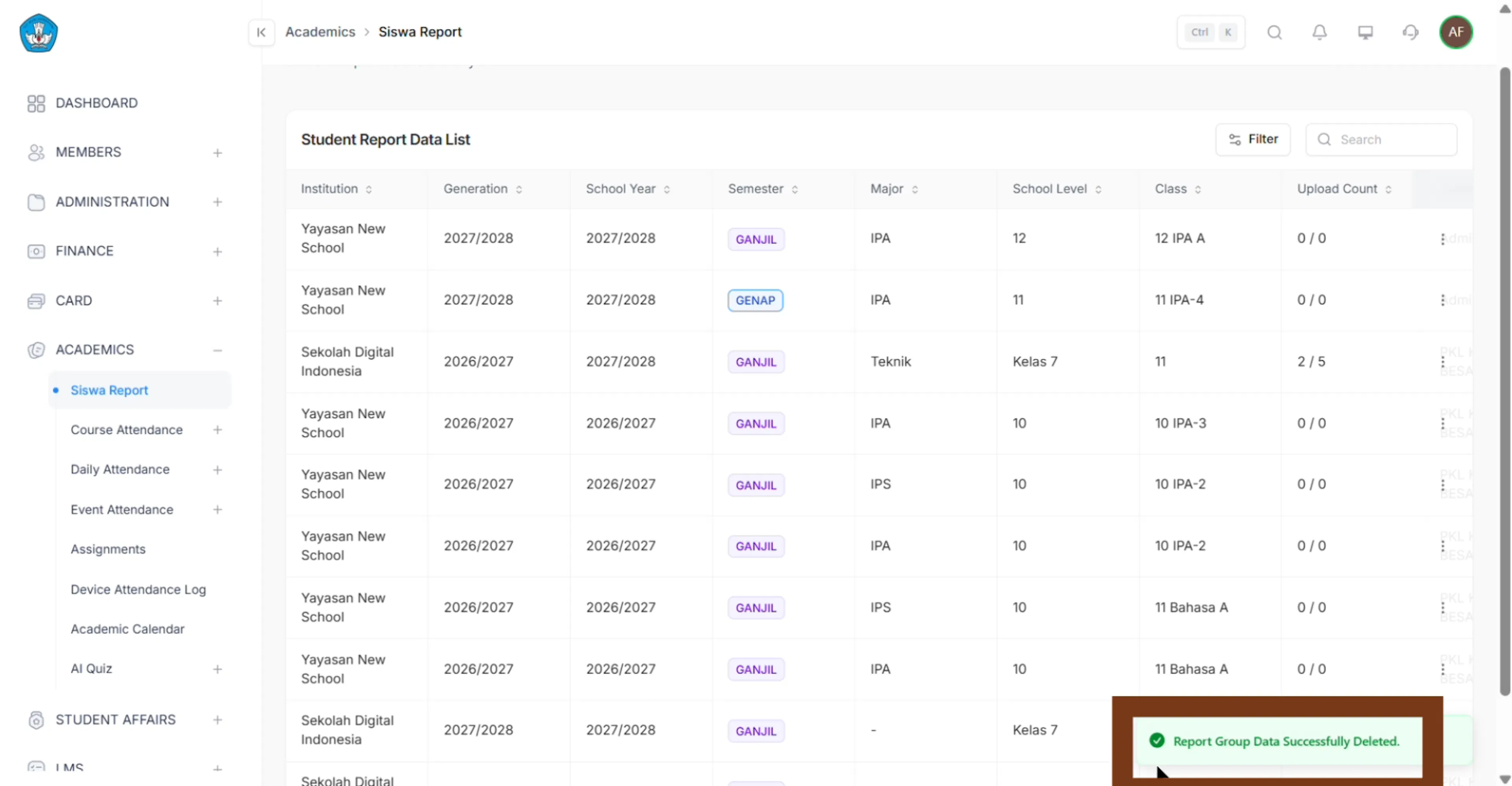1512x786 pixels.
Task: Select Siswa Report in the sidebar
Action: point(140,390)
